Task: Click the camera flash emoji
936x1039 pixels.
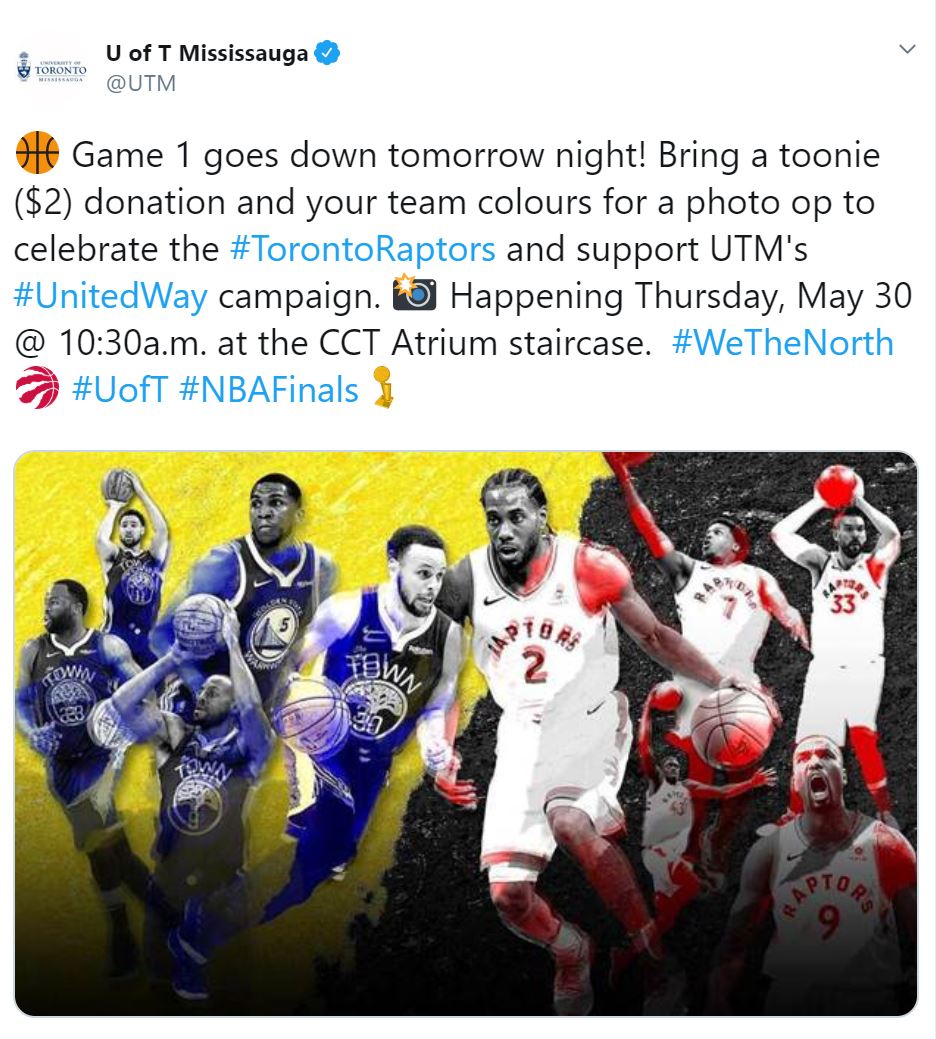Action: tap(415, 294)
